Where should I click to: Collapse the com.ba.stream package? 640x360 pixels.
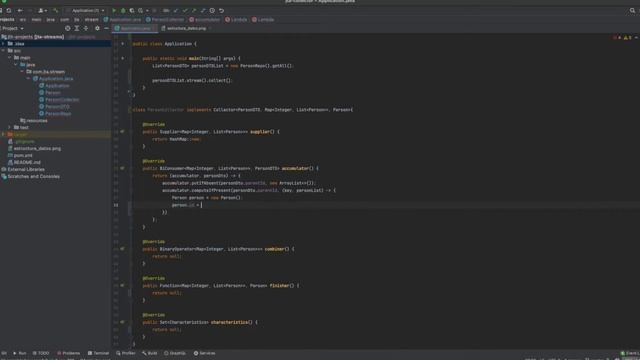pyautogui.click(x=22, y=71)
